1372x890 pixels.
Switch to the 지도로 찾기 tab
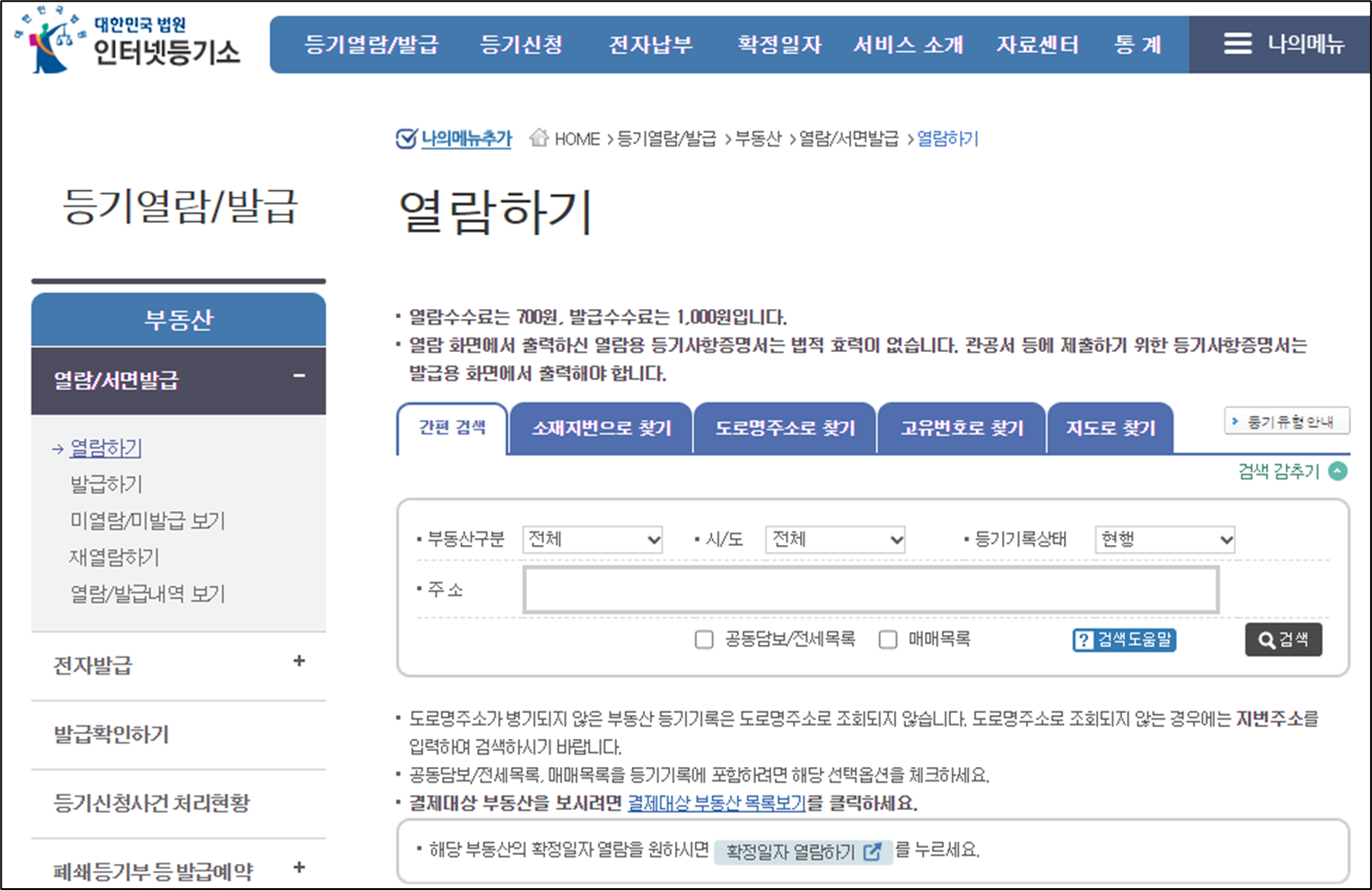point(1111,428)
